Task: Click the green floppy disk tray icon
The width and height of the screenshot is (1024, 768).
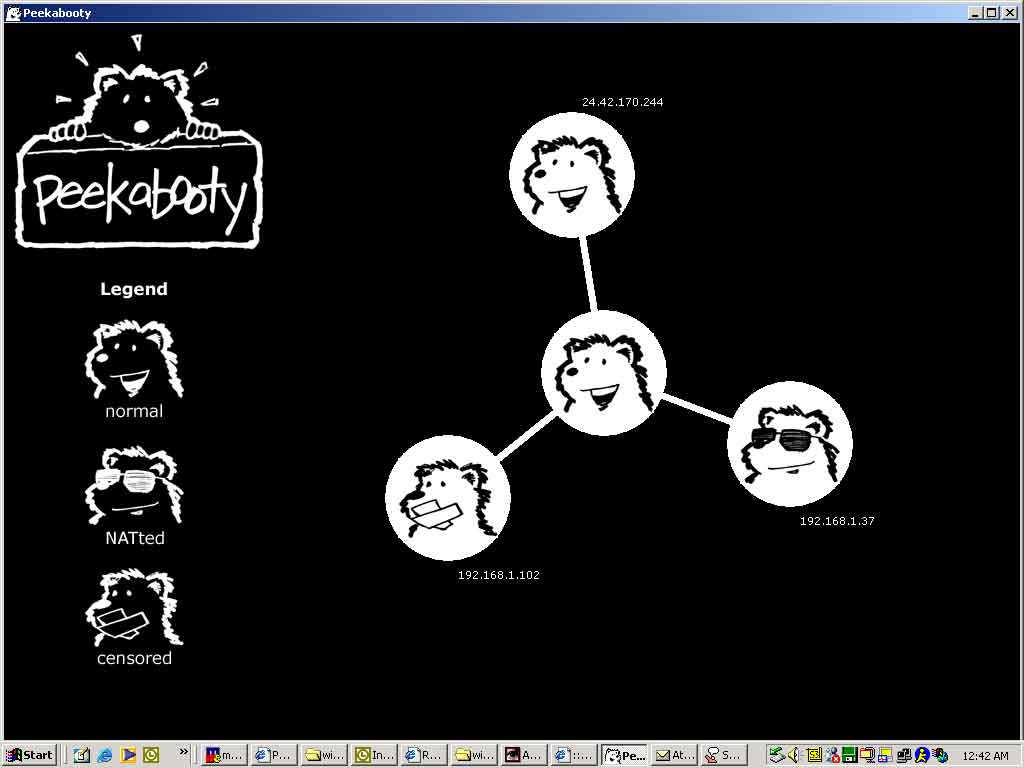Action: [x=850, y=755]
